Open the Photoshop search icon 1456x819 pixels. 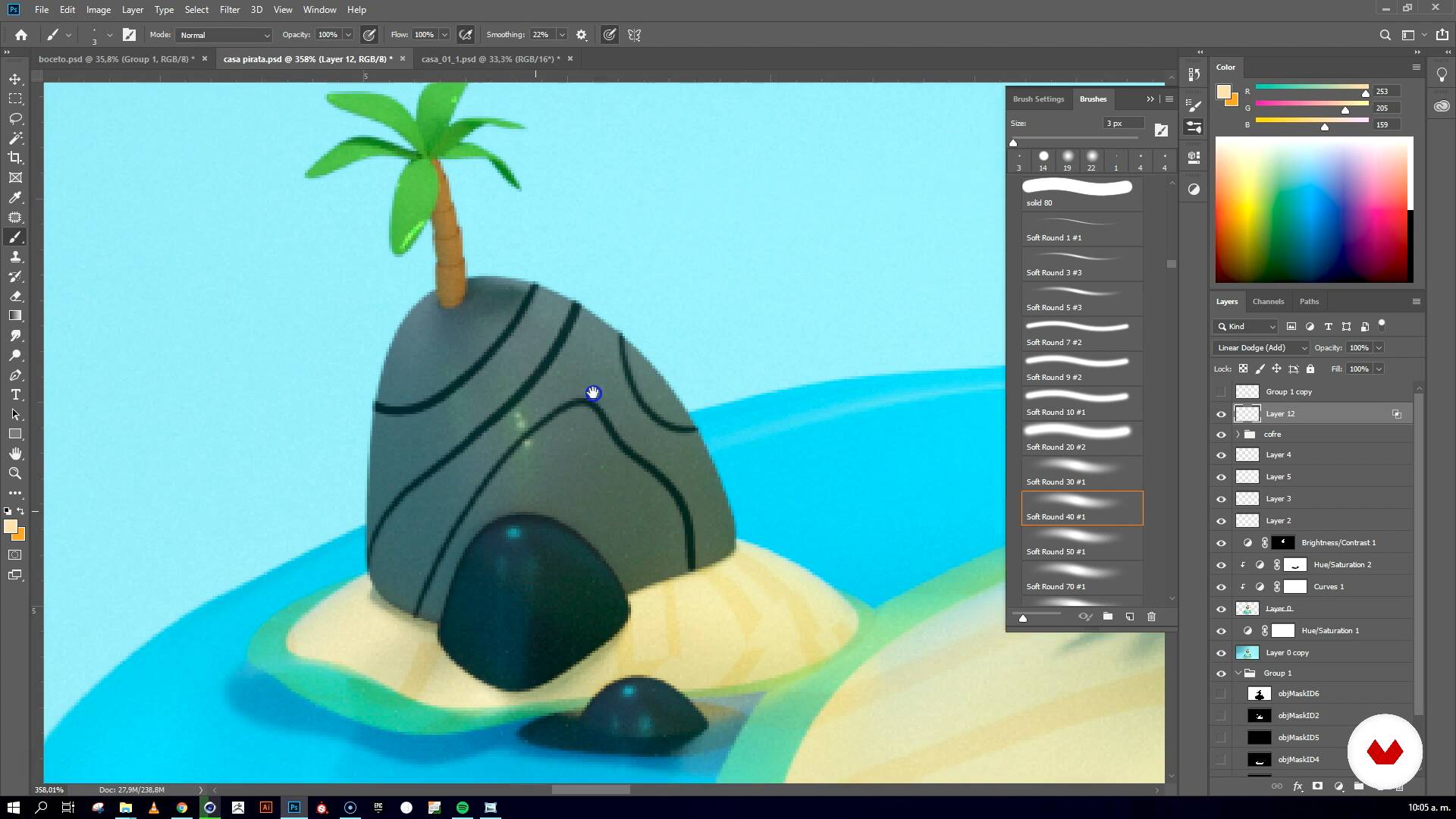pyautogui.click(x=1385, y=35)
